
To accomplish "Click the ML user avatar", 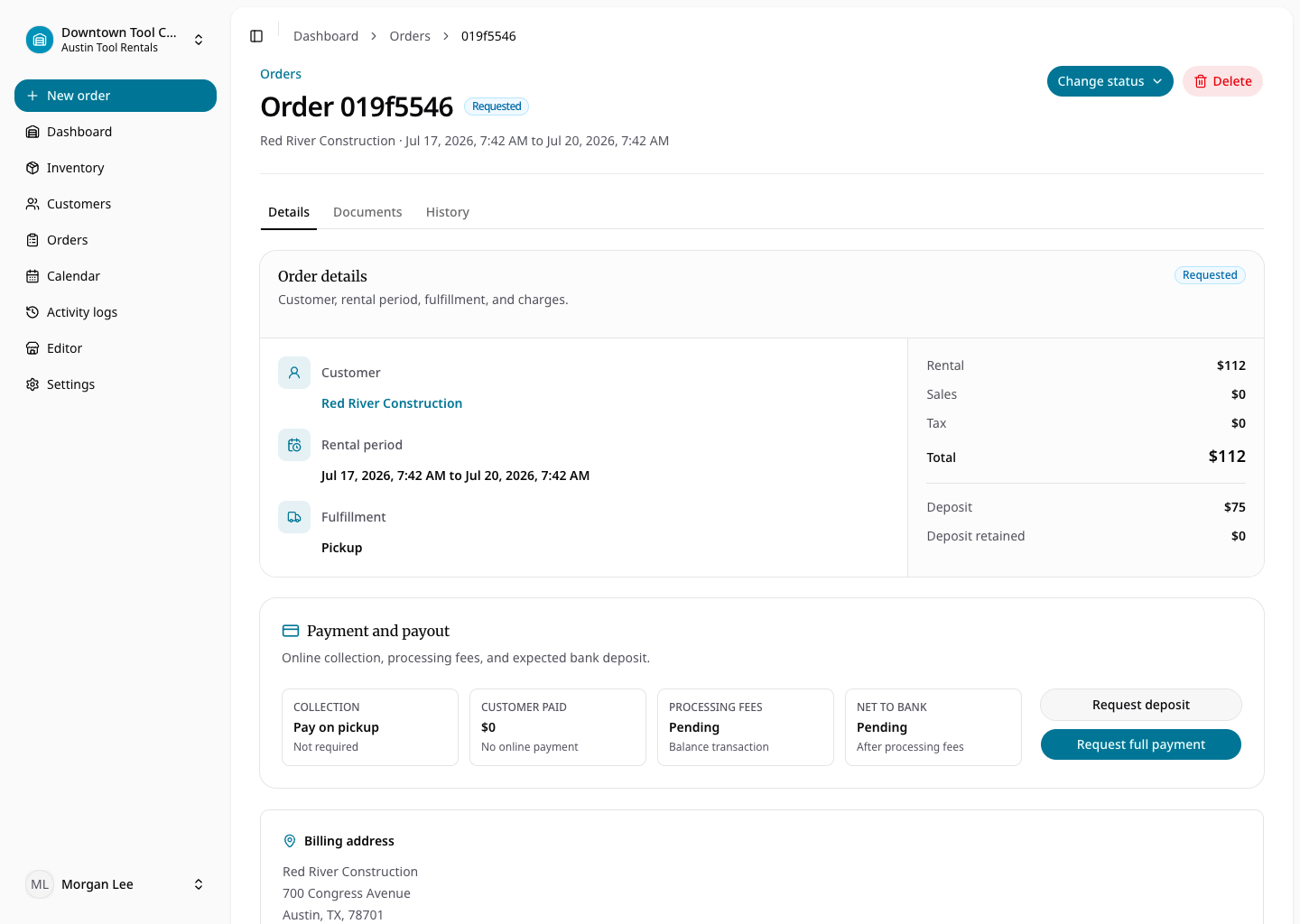I will click(40, 884).
